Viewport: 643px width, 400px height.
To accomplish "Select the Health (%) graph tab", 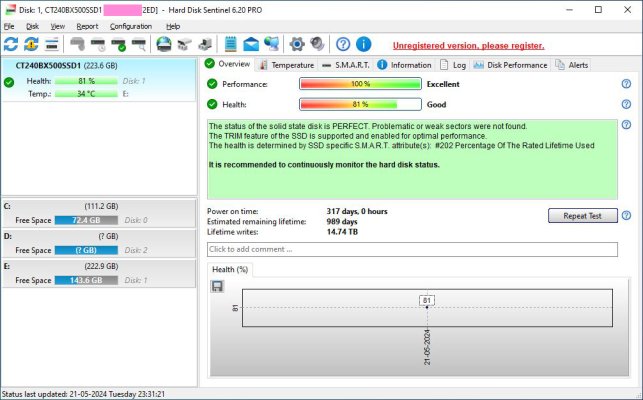I will pos(230,270).
